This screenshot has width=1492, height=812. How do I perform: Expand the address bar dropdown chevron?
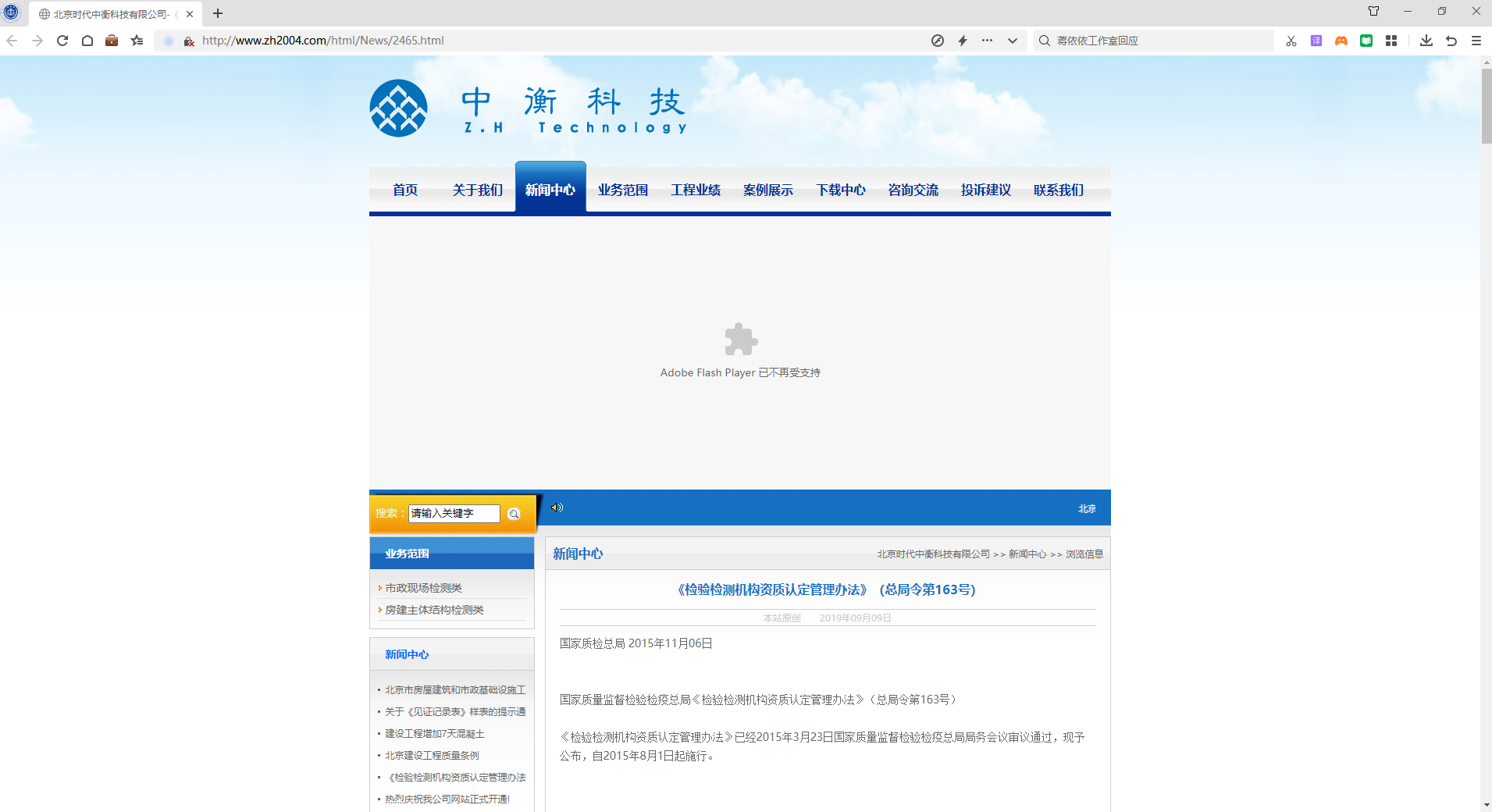click(x=1013, y=41)
